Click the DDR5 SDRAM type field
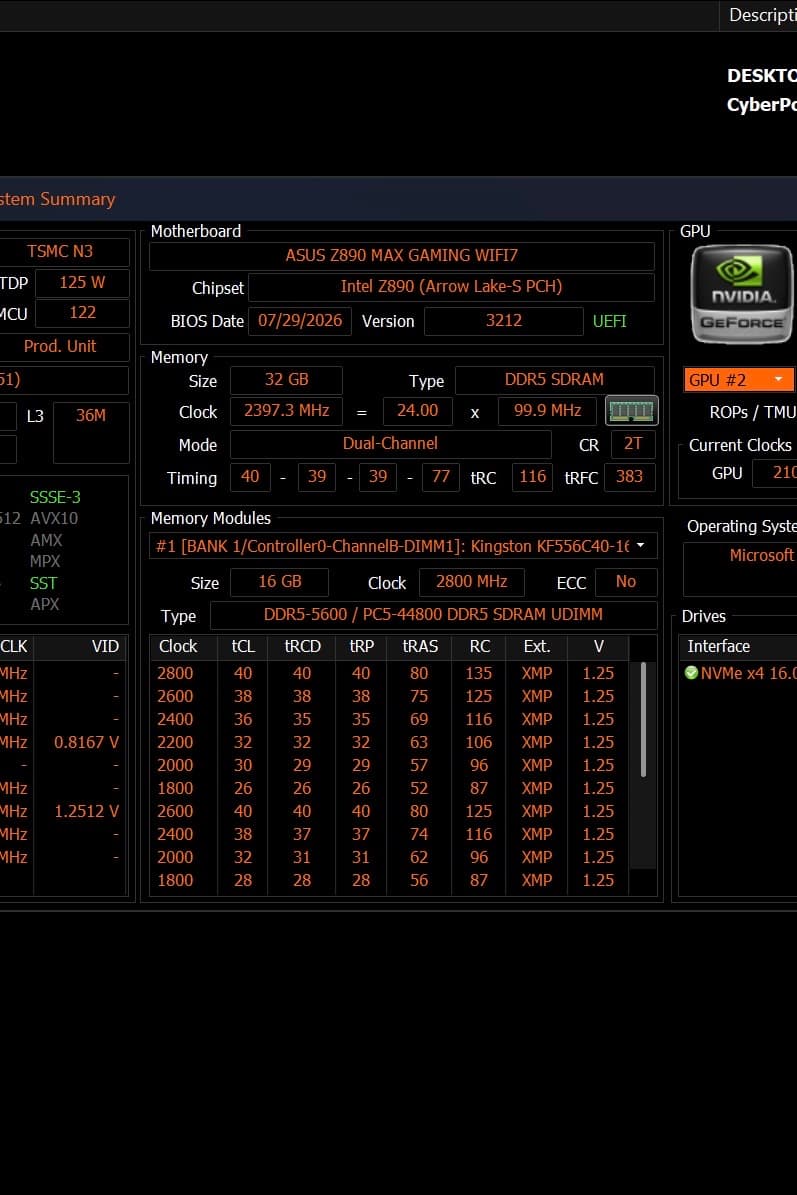This screenshot has height=1195, width=797. pos(554,380)
